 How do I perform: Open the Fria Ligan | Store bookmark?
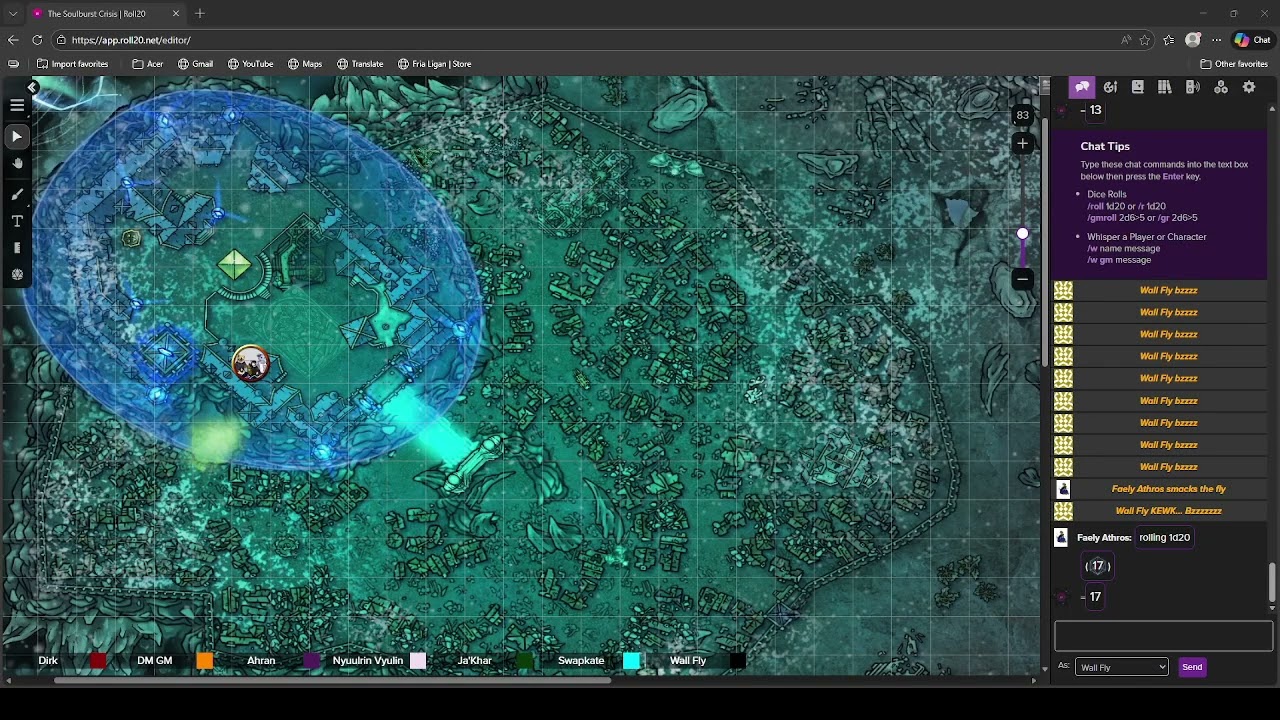(434, 64)
